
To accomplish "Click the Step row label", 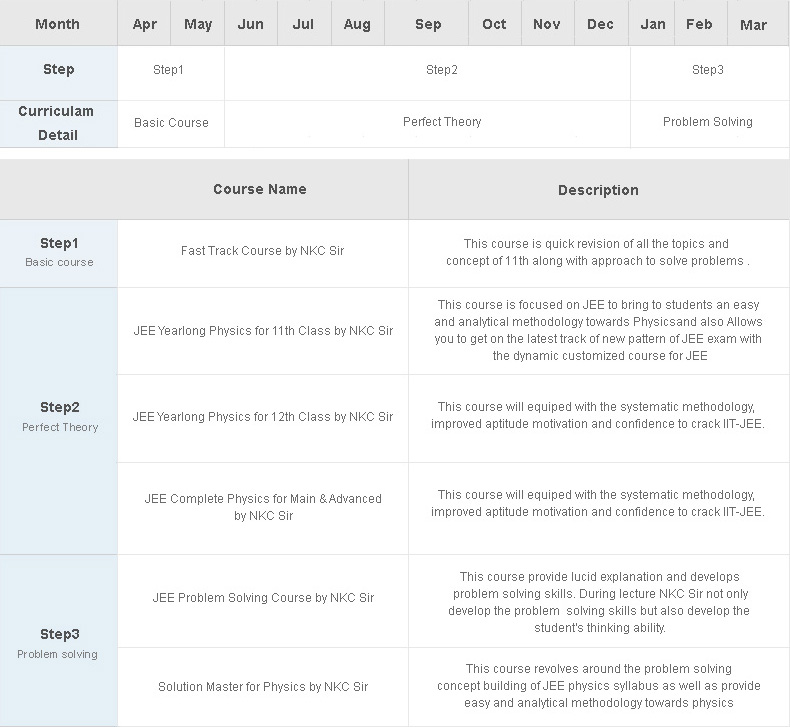I will [x=58, y=73].
